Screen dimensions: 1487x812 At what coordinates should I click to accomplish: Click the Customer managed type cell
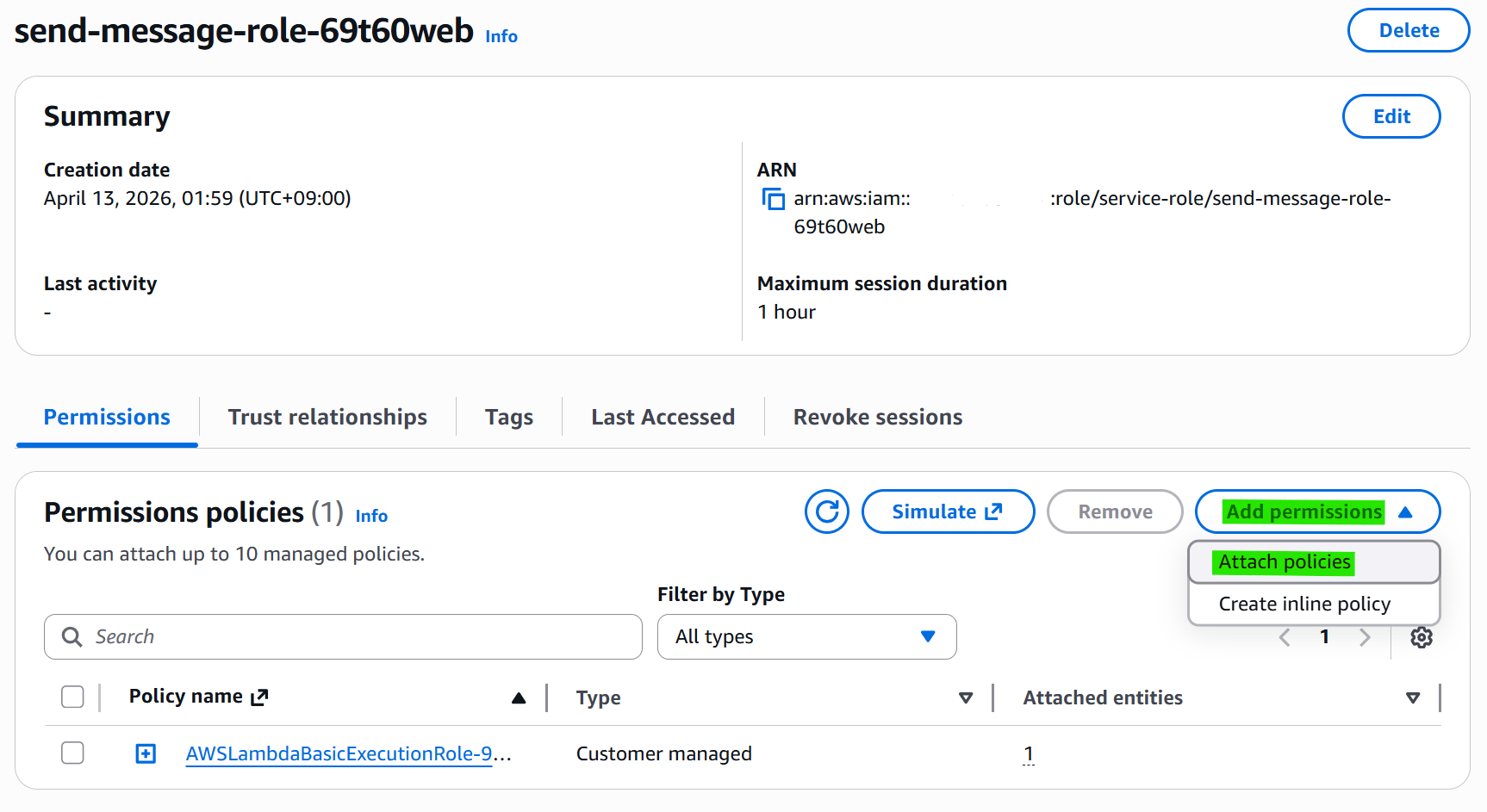tap(663, 754)
